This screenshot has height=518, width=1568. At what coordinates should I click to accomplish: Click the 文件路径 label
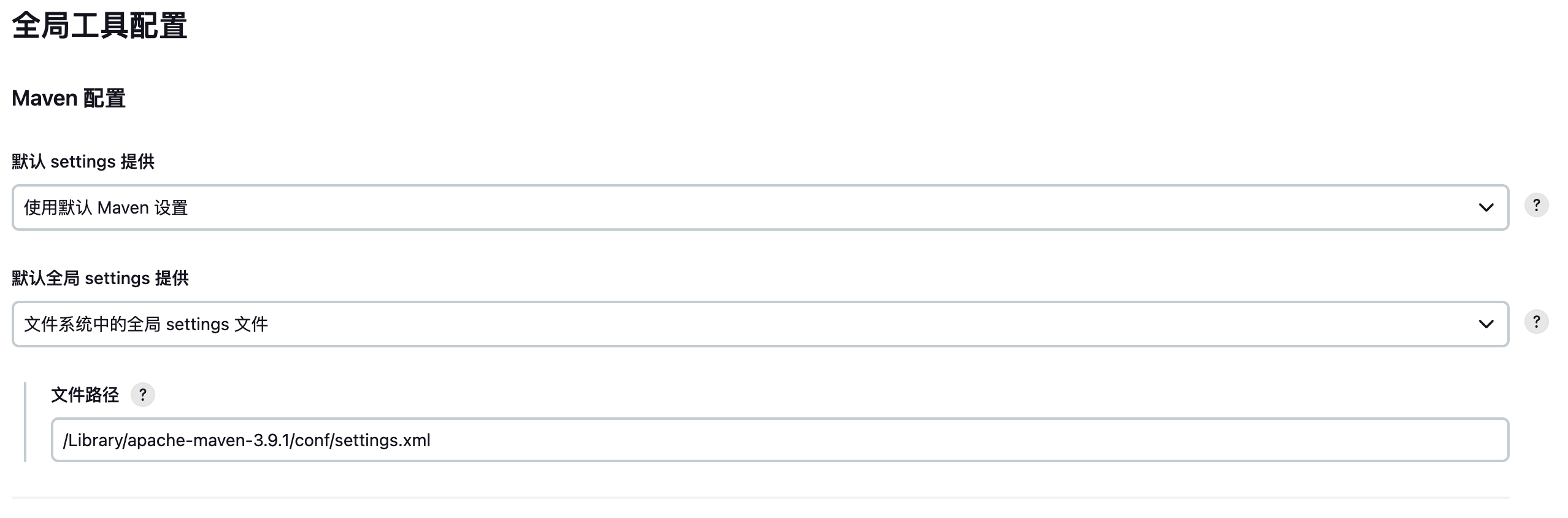(85, 395)
